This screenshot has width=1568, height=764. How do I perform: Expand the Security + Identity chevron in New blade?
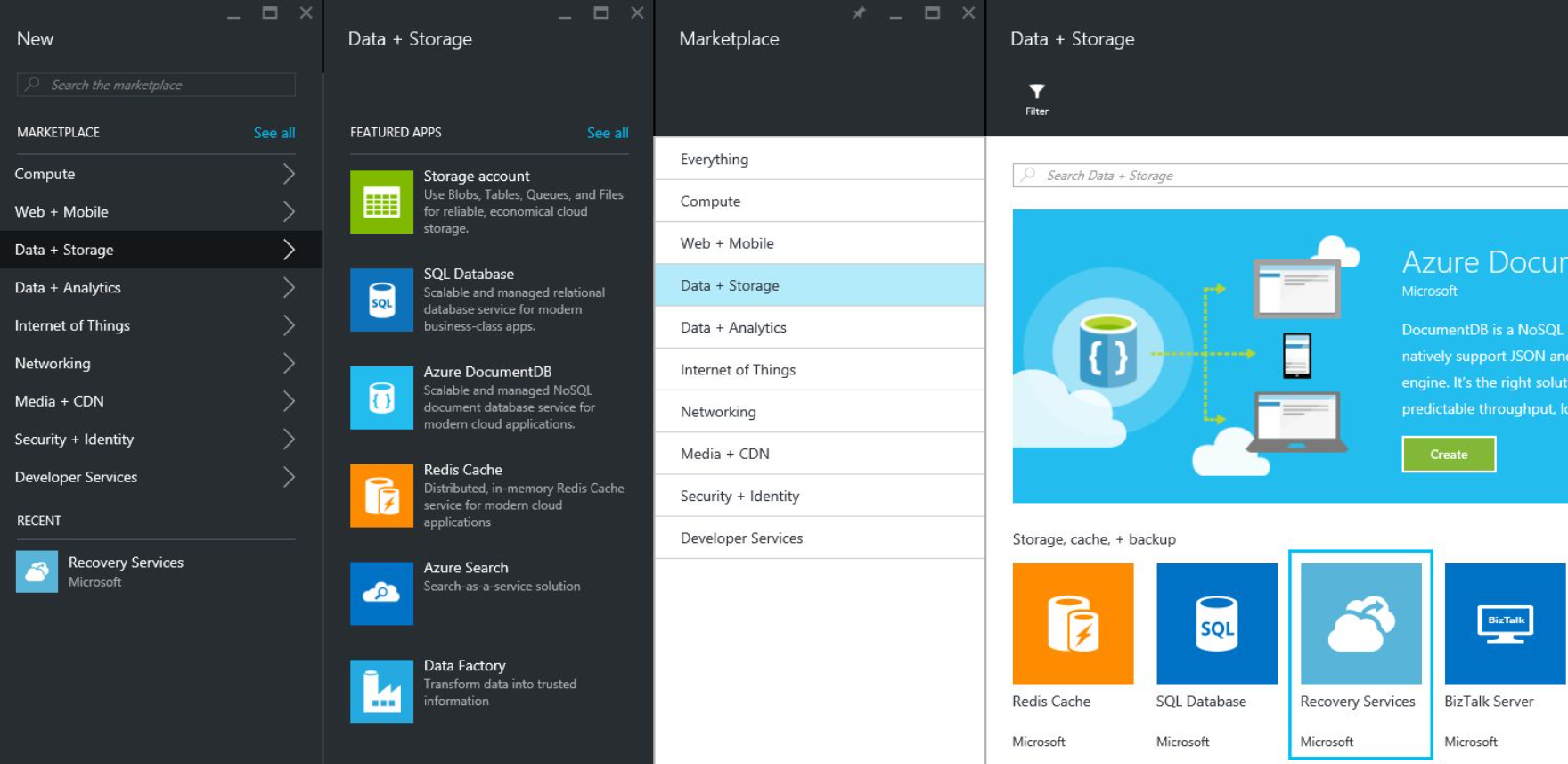pyautogui.click(x=289, y=439)
